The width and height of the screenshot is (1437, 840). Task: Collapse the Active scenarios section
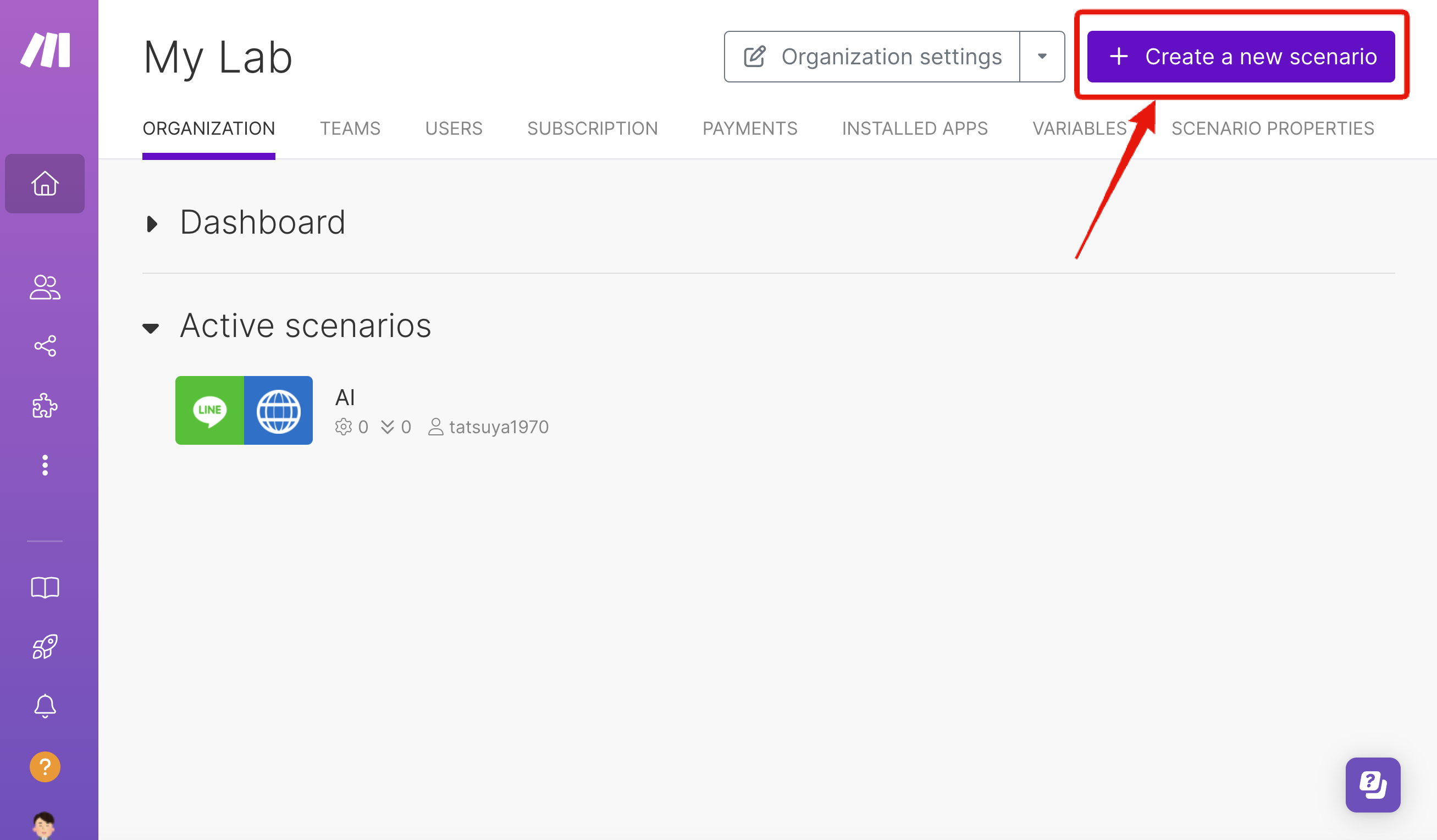click(x=151, y=328)
